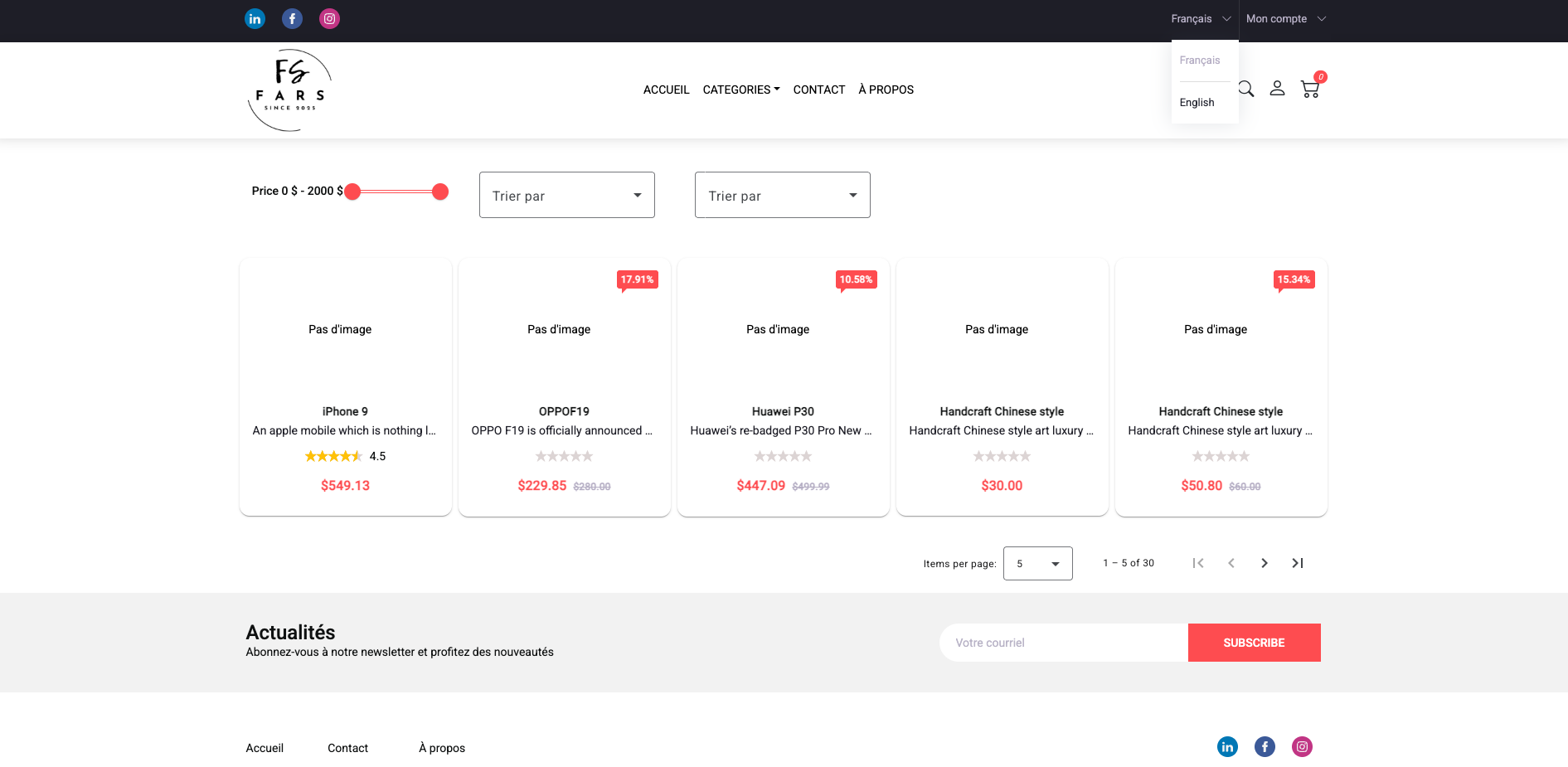Go to next page of products
The width and height of the screenshot is (1568, 767).
[1264, 563]
